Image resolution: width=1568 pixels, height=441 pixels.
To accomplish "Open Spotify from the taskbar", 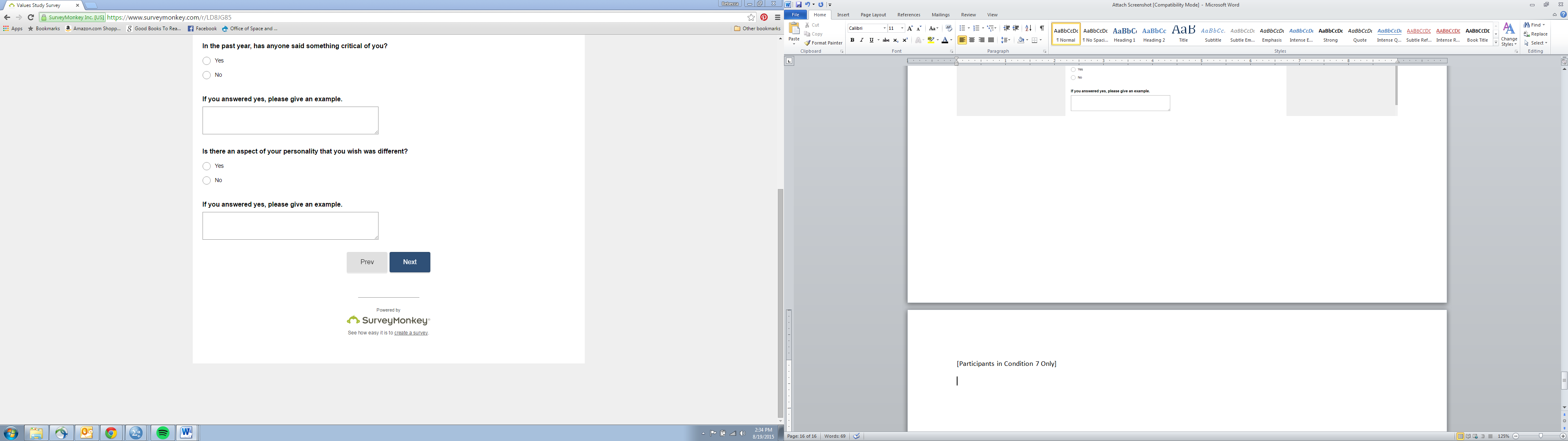I will tap(163, 433).
